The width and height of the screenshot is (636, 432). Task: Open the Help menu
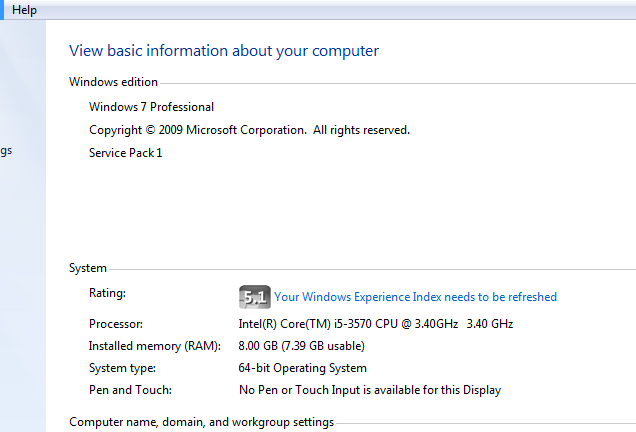point(24,10)
